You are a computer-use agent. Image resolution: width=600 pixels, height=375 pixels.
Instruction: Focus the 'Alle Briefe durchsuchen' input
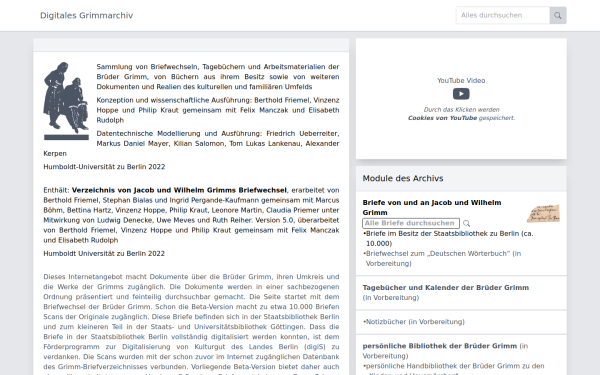click(411, 223)
